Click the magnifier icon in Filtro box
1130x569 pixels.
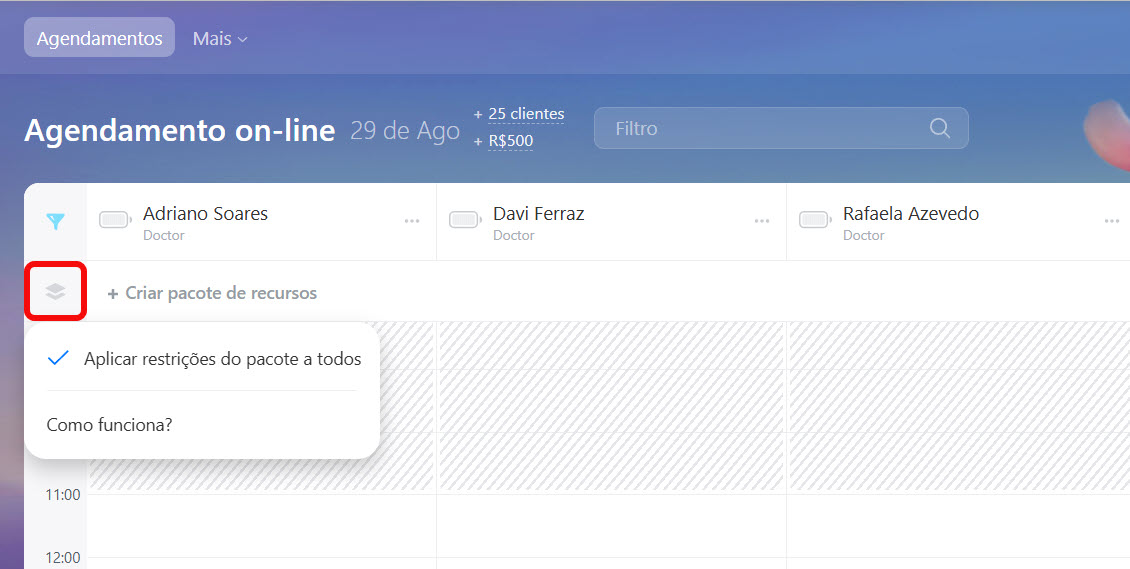(x=939, y=128)
